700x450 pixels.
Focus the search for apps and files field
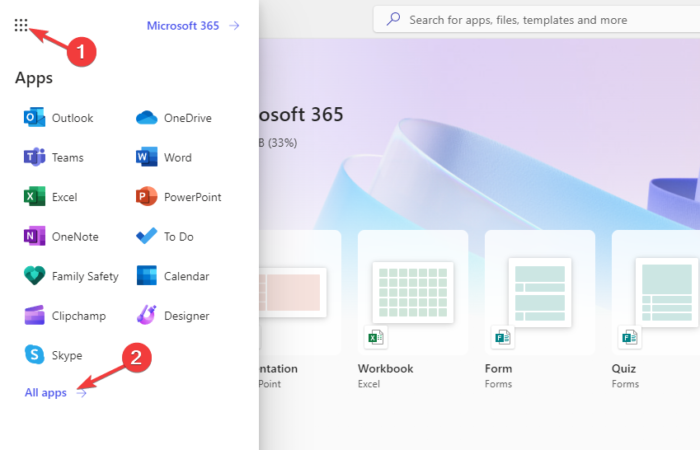[x=537, y=20]
